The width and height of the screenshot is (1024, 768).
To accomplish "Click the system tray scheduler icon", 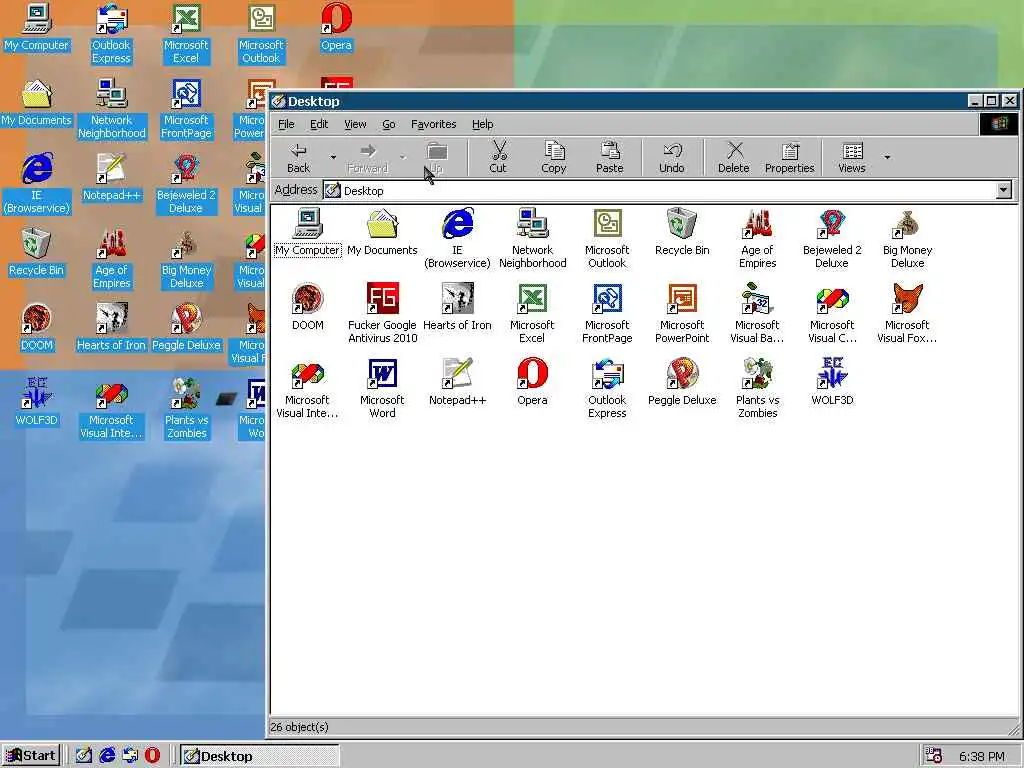I will pyautogui.click(x=934, y=756).
